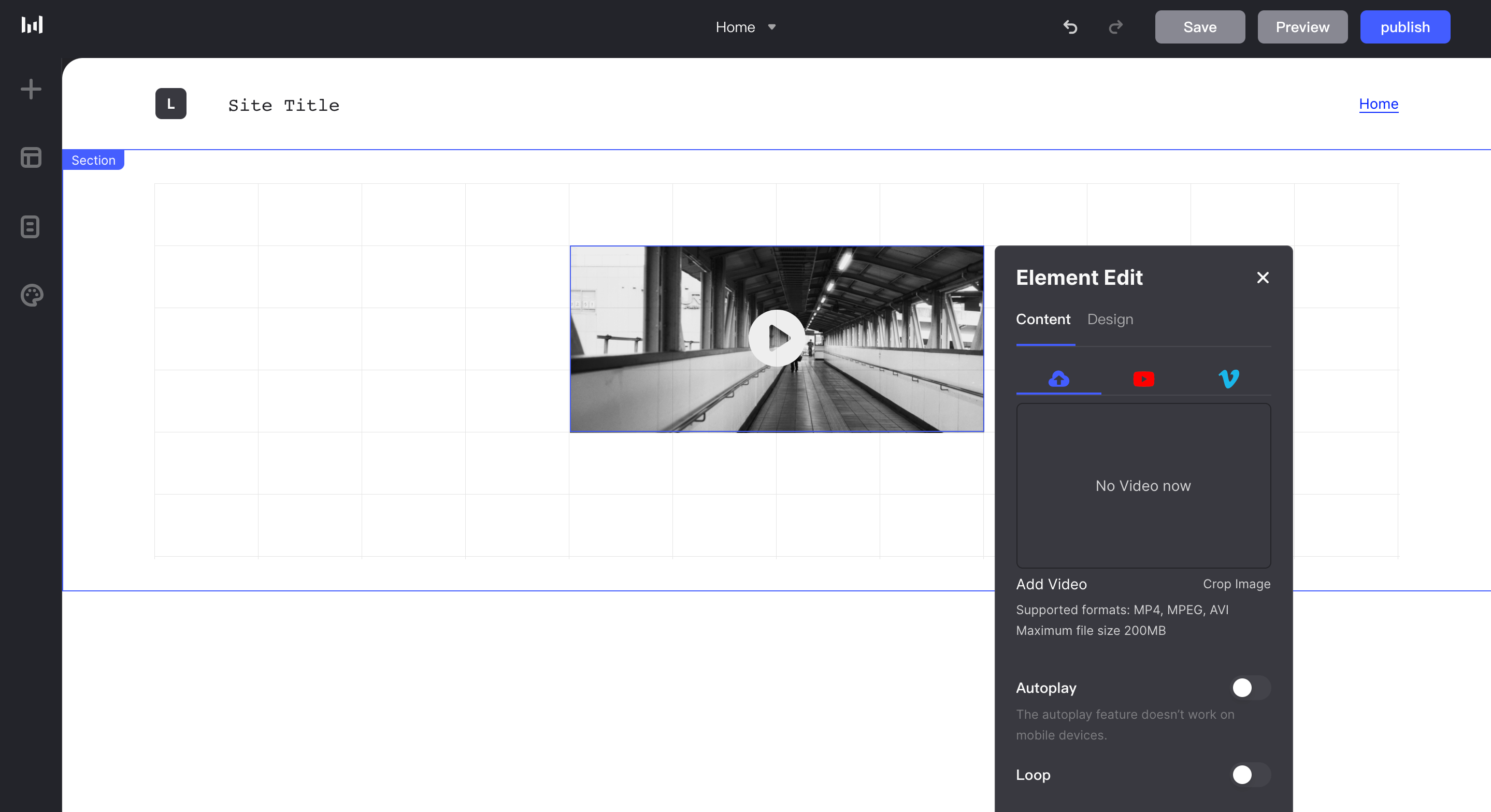
Task: Switch to the Content tab
Action: pyautogui.click(x=1043, y=320)
